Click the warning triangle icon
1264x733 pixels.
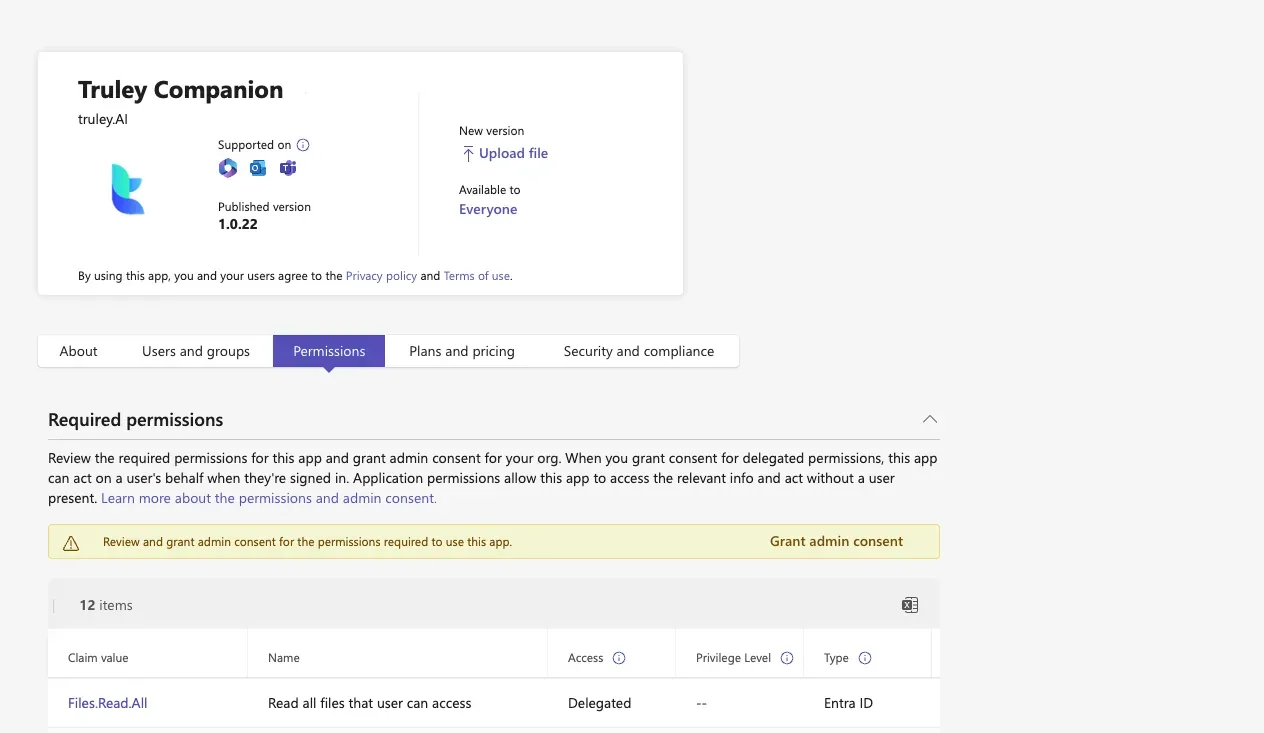pos(71,543)
